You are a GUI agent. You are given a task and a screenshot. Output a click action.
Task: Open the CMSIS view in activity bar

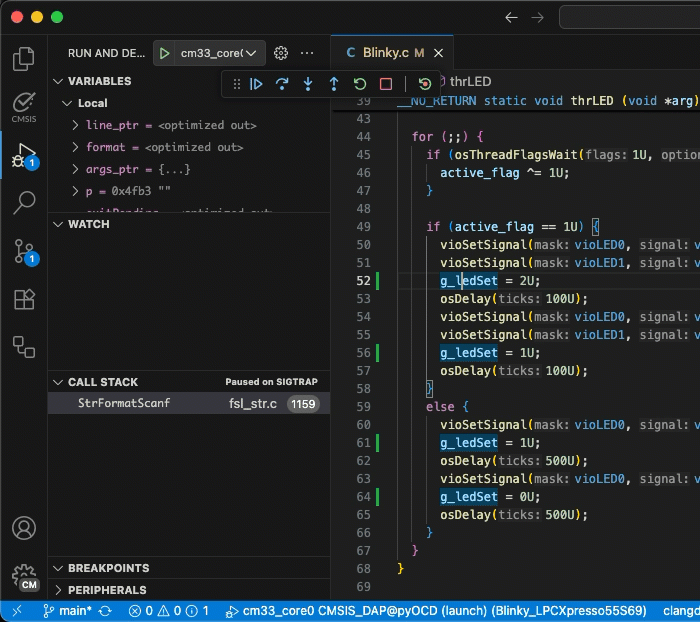[x=24, y=107]
